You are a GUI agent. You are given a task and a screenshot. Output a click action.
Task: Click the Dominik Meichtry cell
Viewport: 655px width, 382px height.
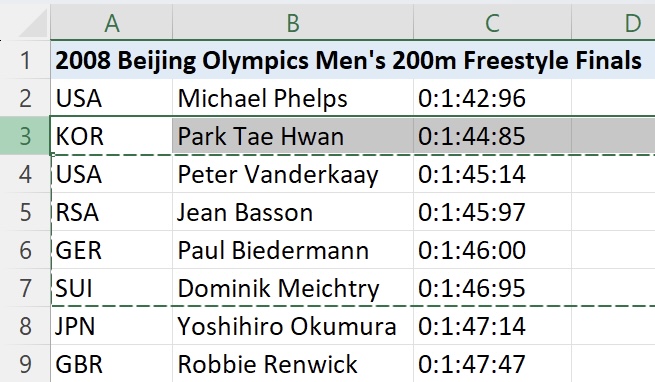tap(293, 288)
